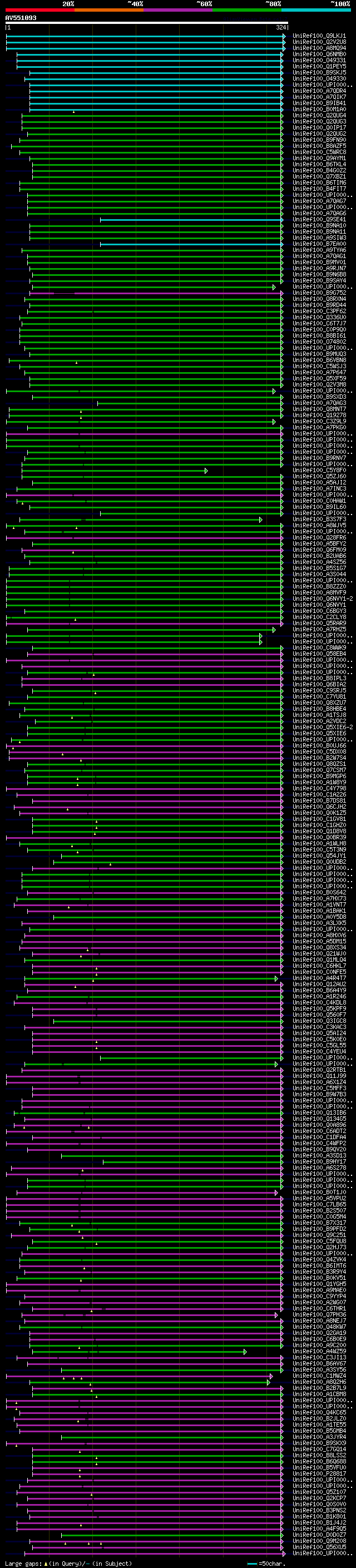The height and width of the screenshot is (1568, 356).
Task: Click the purple ~60% identity legend segment
Action: tap(179, 10)
